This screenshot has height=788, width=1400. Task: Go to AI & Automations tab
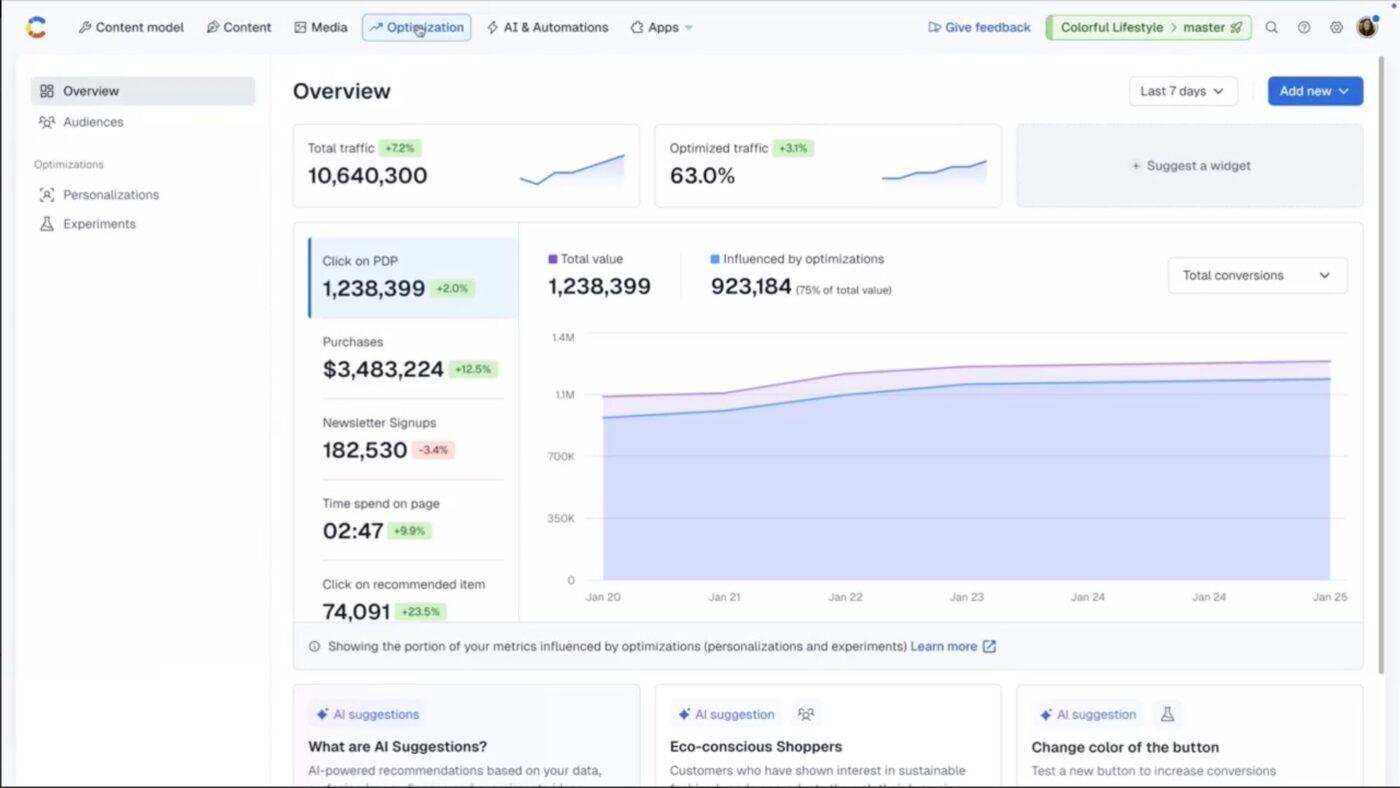coord(547,27)
